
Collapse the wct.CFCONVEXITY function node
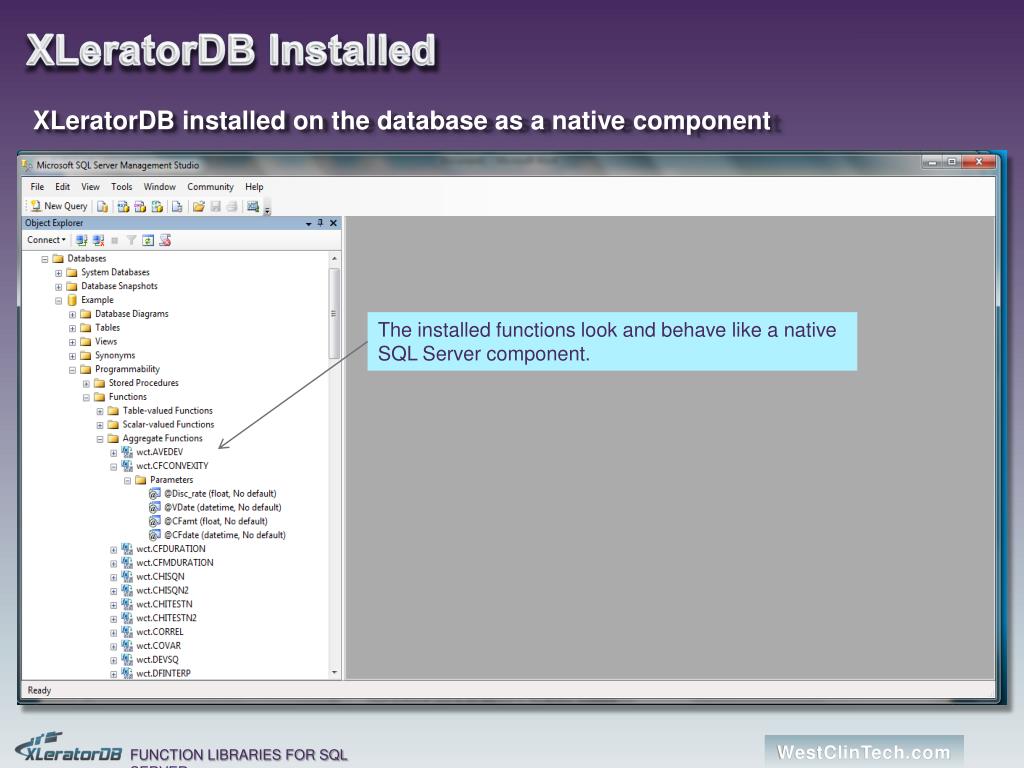[114, 467]
